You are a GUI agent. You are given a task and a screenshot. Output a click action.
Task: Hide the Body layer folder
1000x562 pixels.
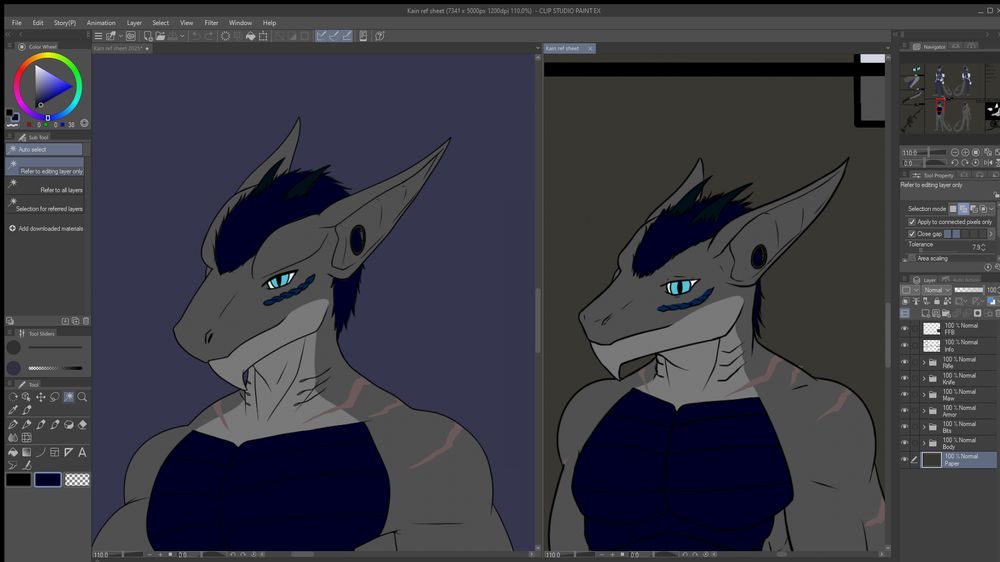coord(905,443)
